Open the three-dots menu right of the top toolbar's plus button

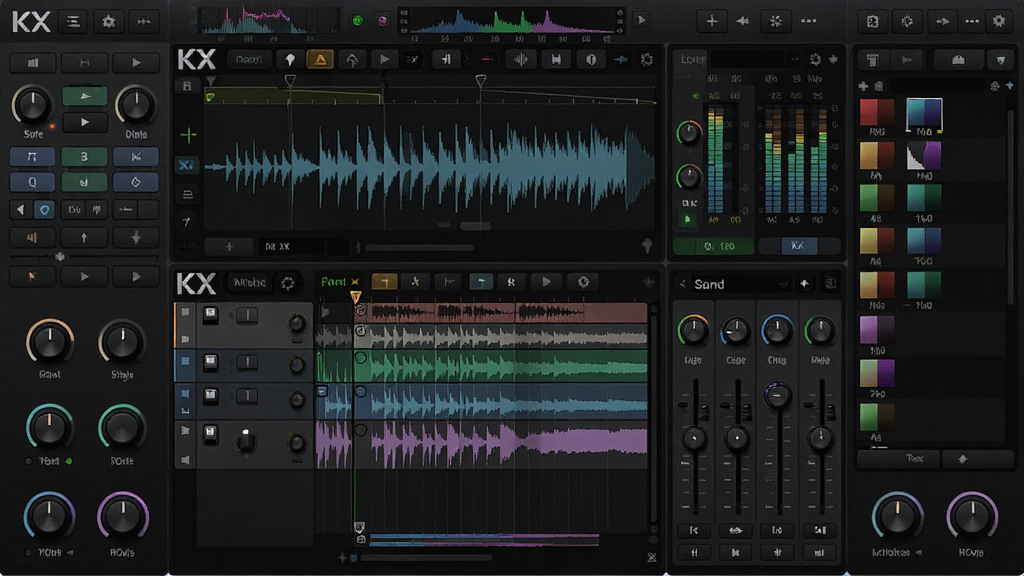click(808, 21)
